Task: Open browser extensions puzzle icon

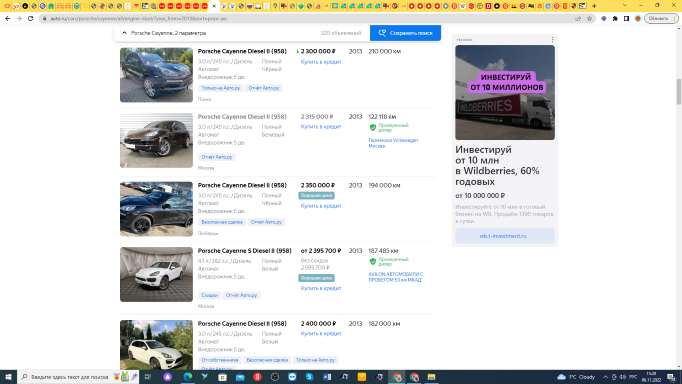Action: (x=615, y=19)
